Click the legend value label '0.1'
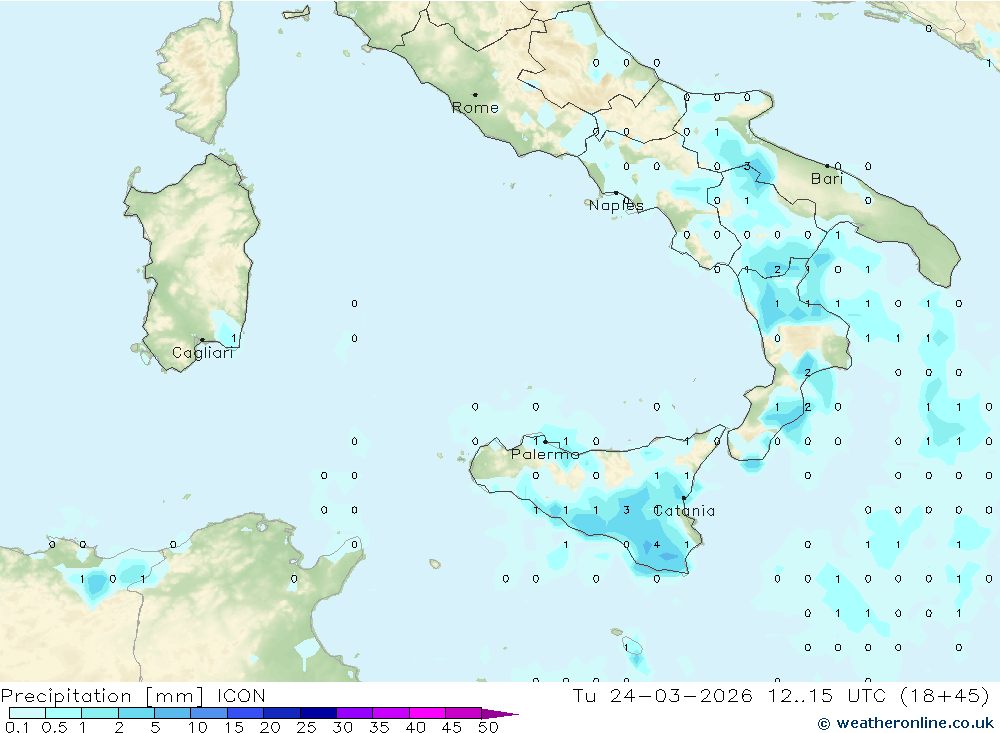Screen dimensions: 1000x733 click(17, 727)
